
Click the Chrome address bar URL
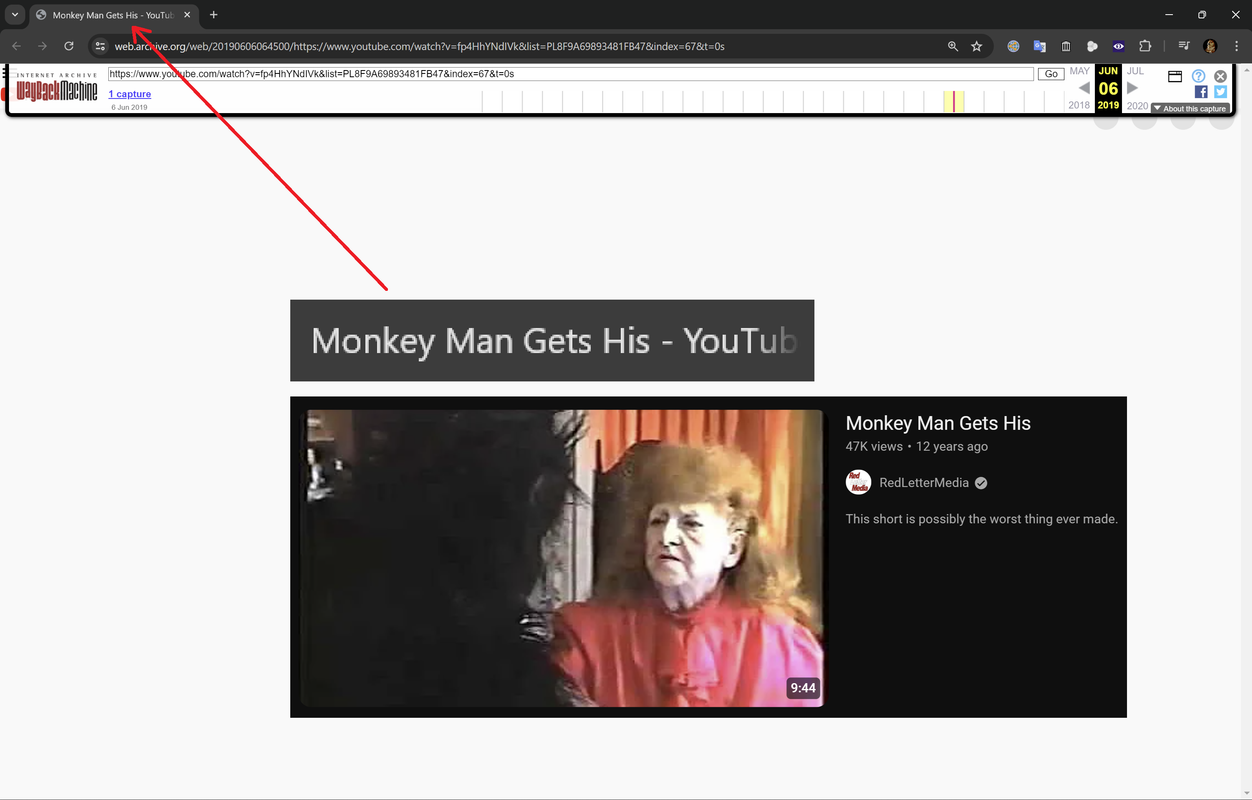pos(420,46)
